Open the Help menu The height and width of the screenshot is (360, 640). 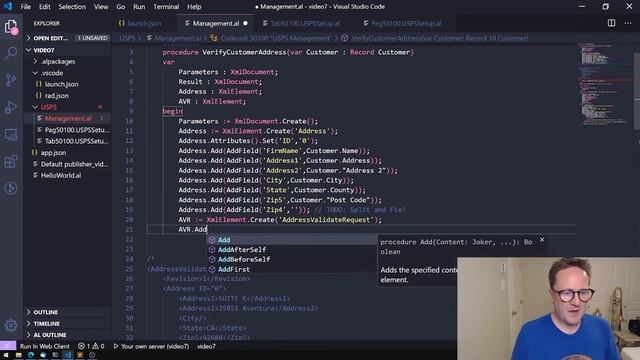tap(194, 7)
